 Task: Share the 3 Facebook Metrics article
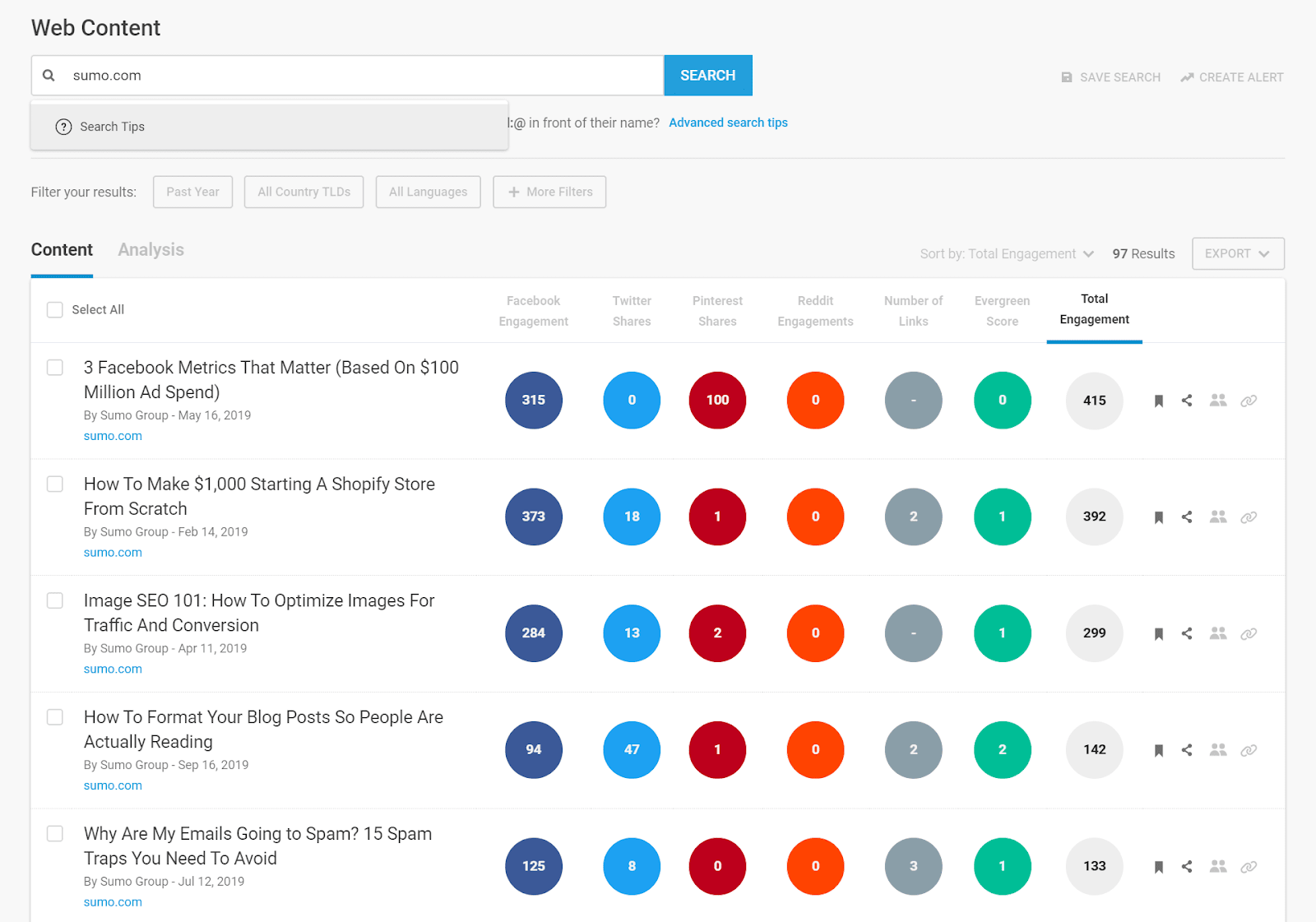point(1187,401)
